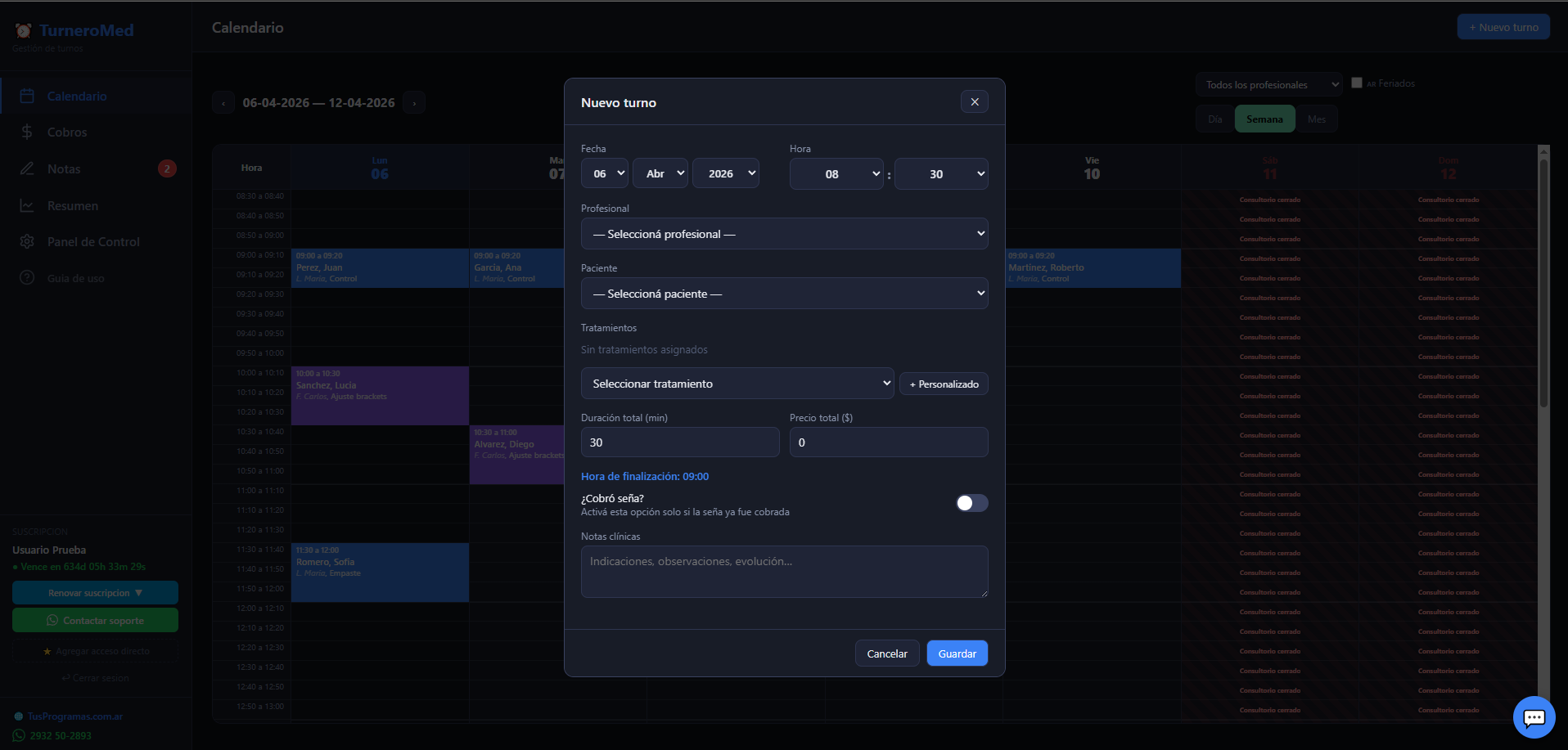Click the + Personalizado button
The height and width of the screenshot is (750, 1568).
click(x=944, y=384)
